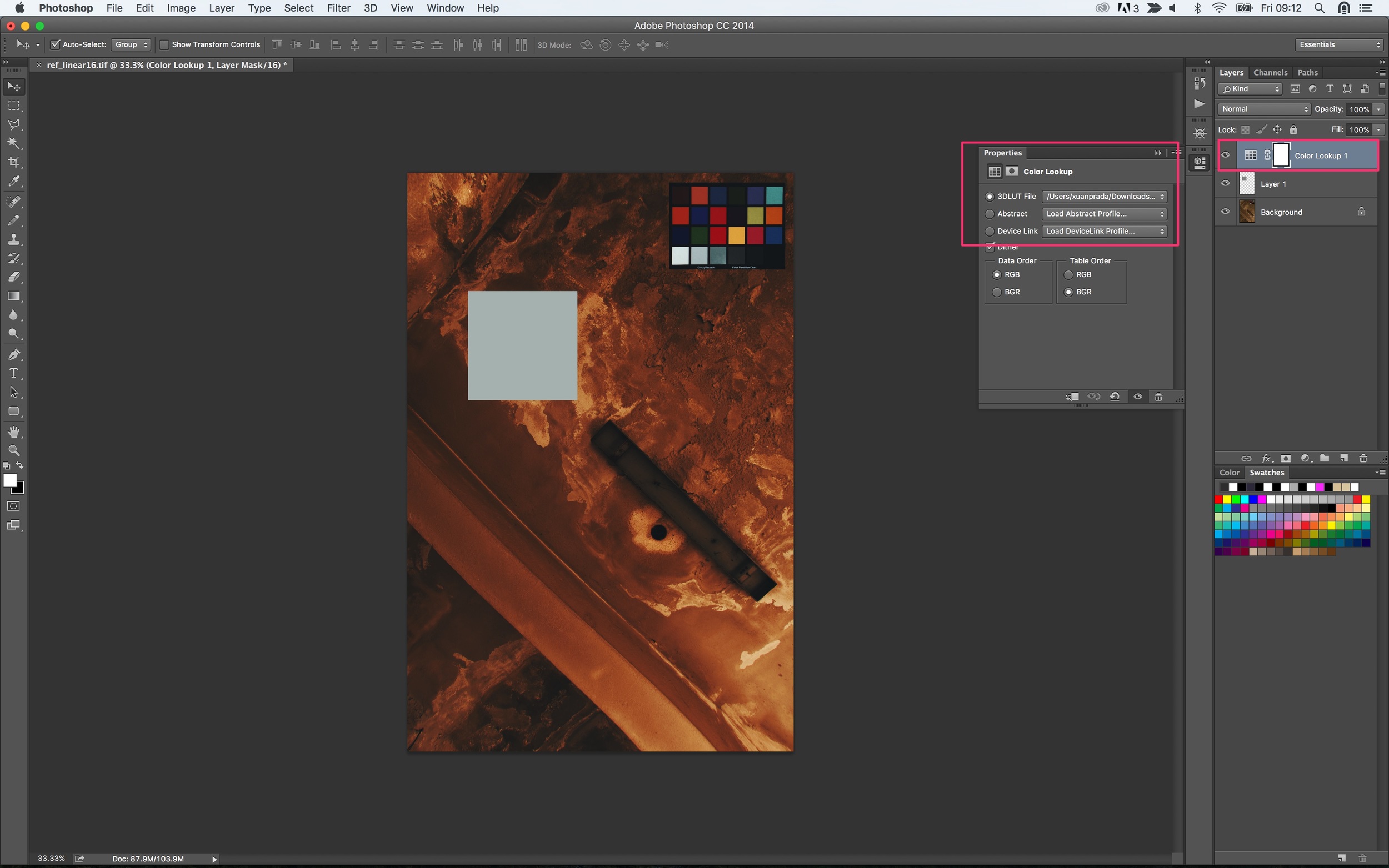The height and width of the screenshot is (868, 1389).
Task: Select the Rounded Rectangle shape tool
Action: pyautogui.click(x=14, y=411)
